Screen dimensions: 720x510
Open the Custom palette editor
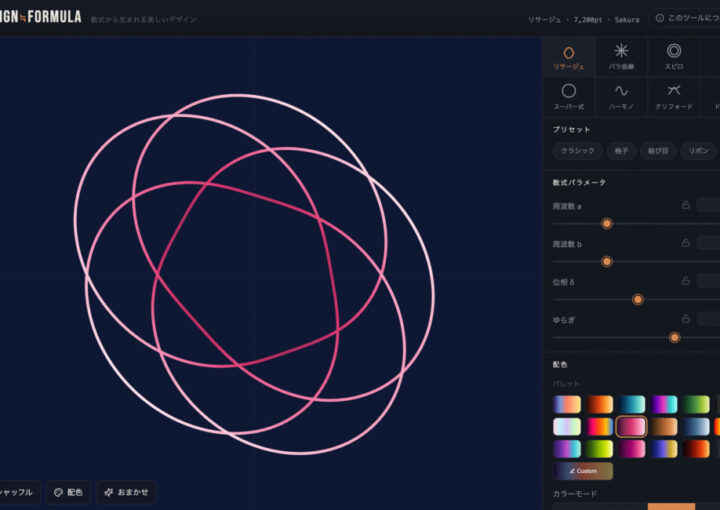pos(583,471)
